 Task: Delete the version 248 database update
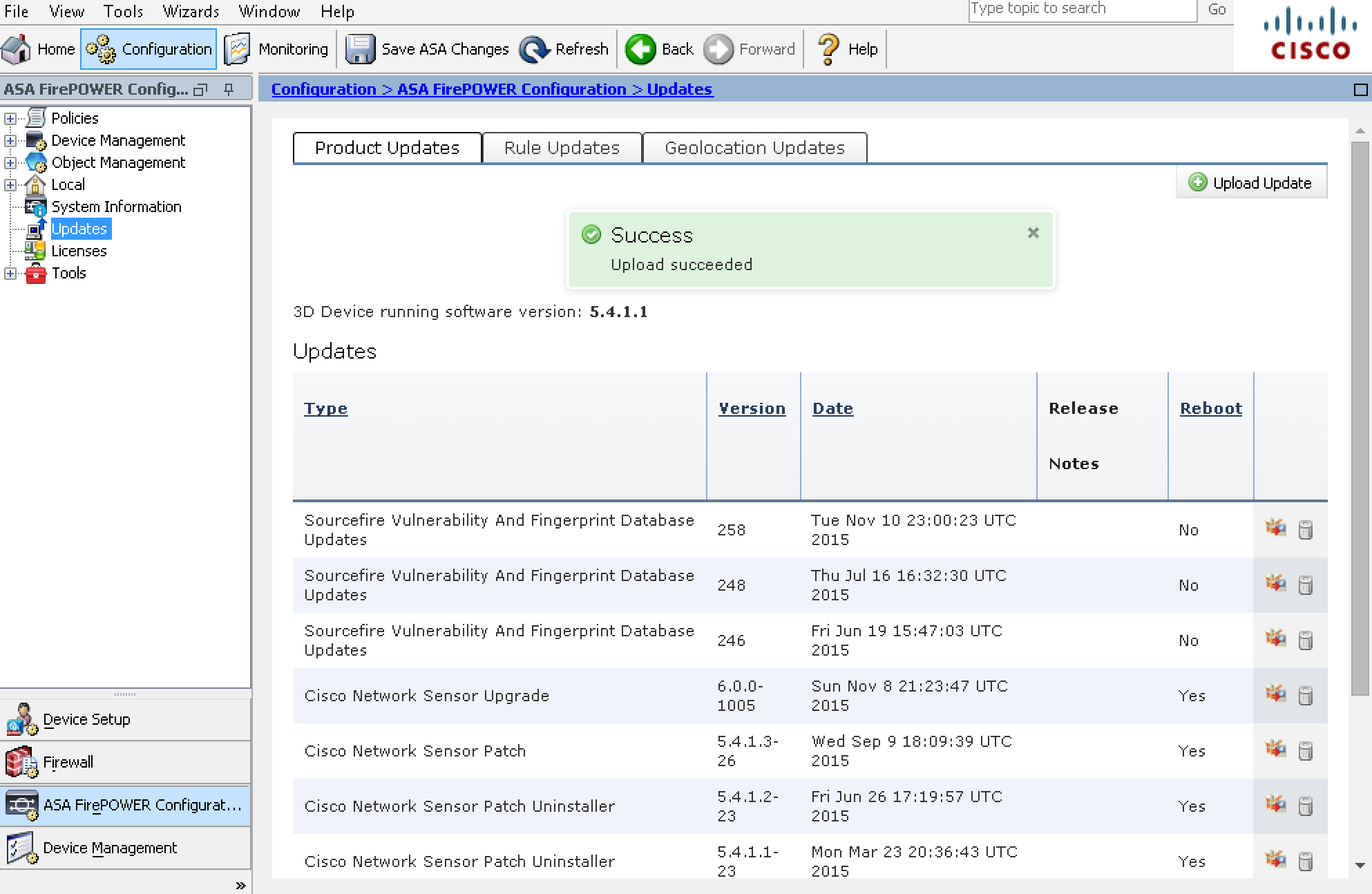[1305, 584]
